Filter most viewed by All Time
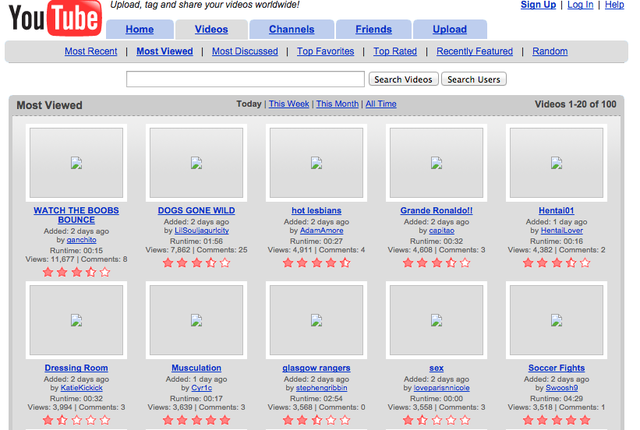Image resolution: width=640 pixels, height=430 pixels. [381, 104]
